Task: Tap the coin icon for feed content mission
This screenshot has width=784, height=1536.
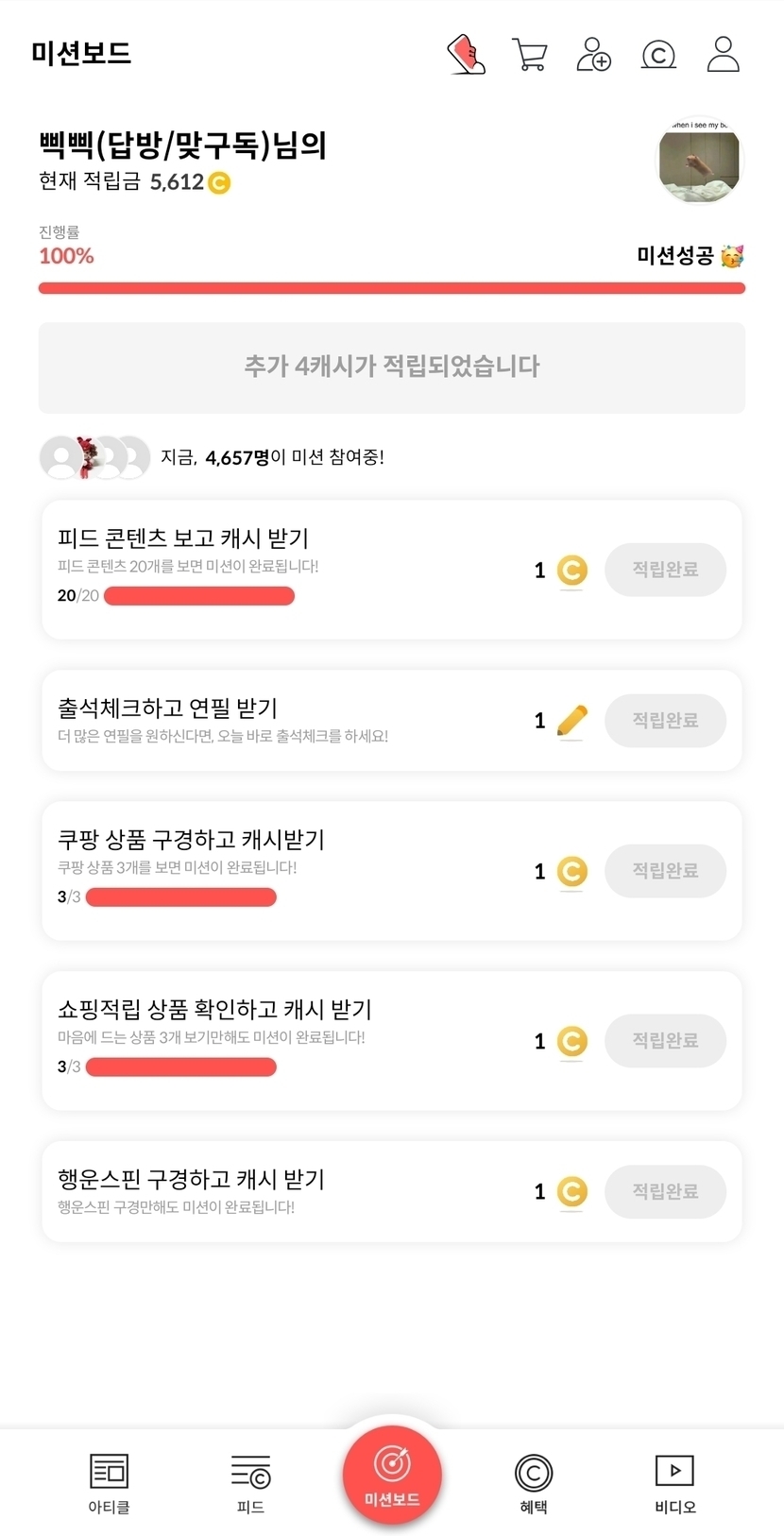Action: pyautogui.click(x=571, y=570)
